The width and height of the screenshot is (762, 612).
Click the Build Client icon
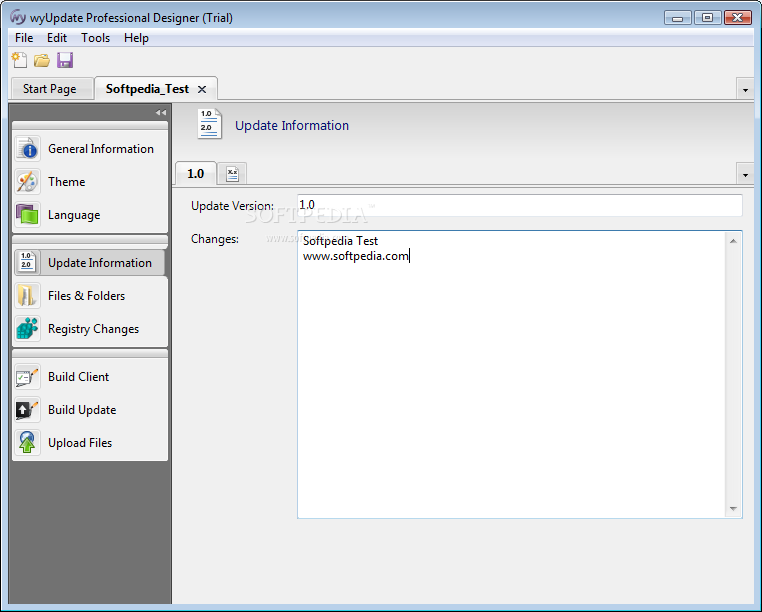[x=27, y=377]
